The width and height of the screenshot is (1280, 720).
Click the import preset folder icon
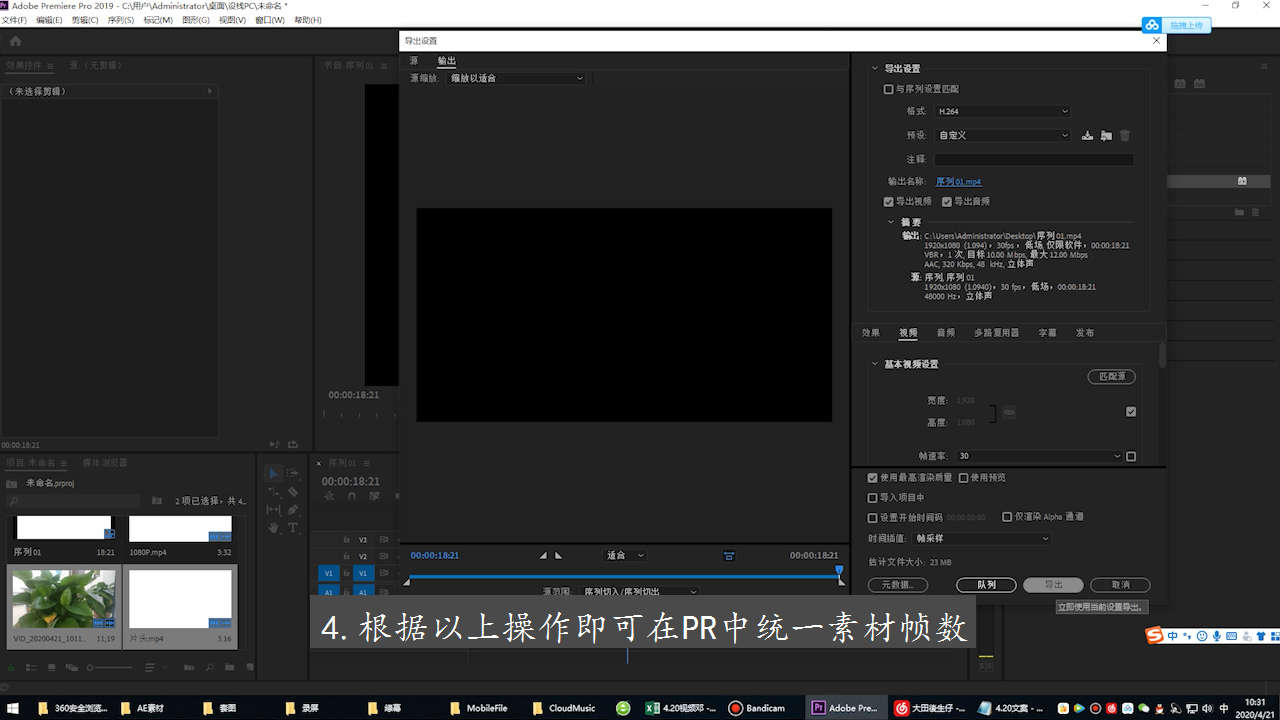pos(1106,136)
